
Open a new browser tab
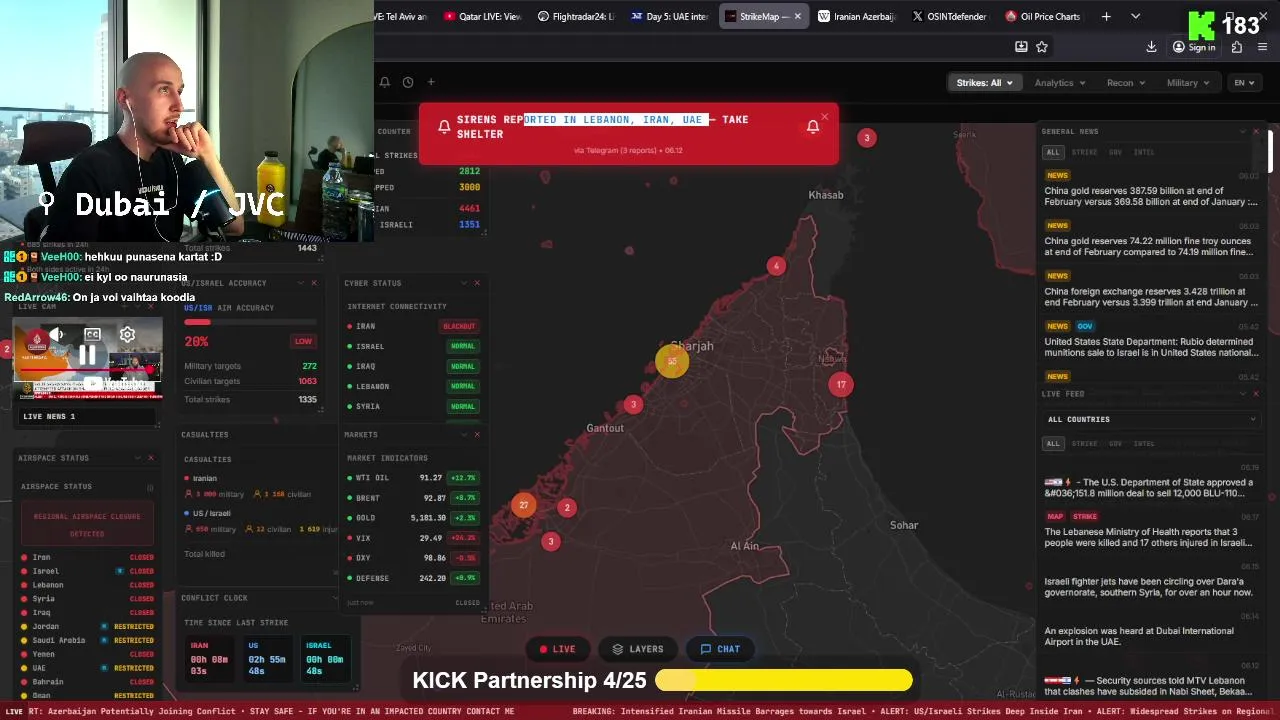[1106, 16]
